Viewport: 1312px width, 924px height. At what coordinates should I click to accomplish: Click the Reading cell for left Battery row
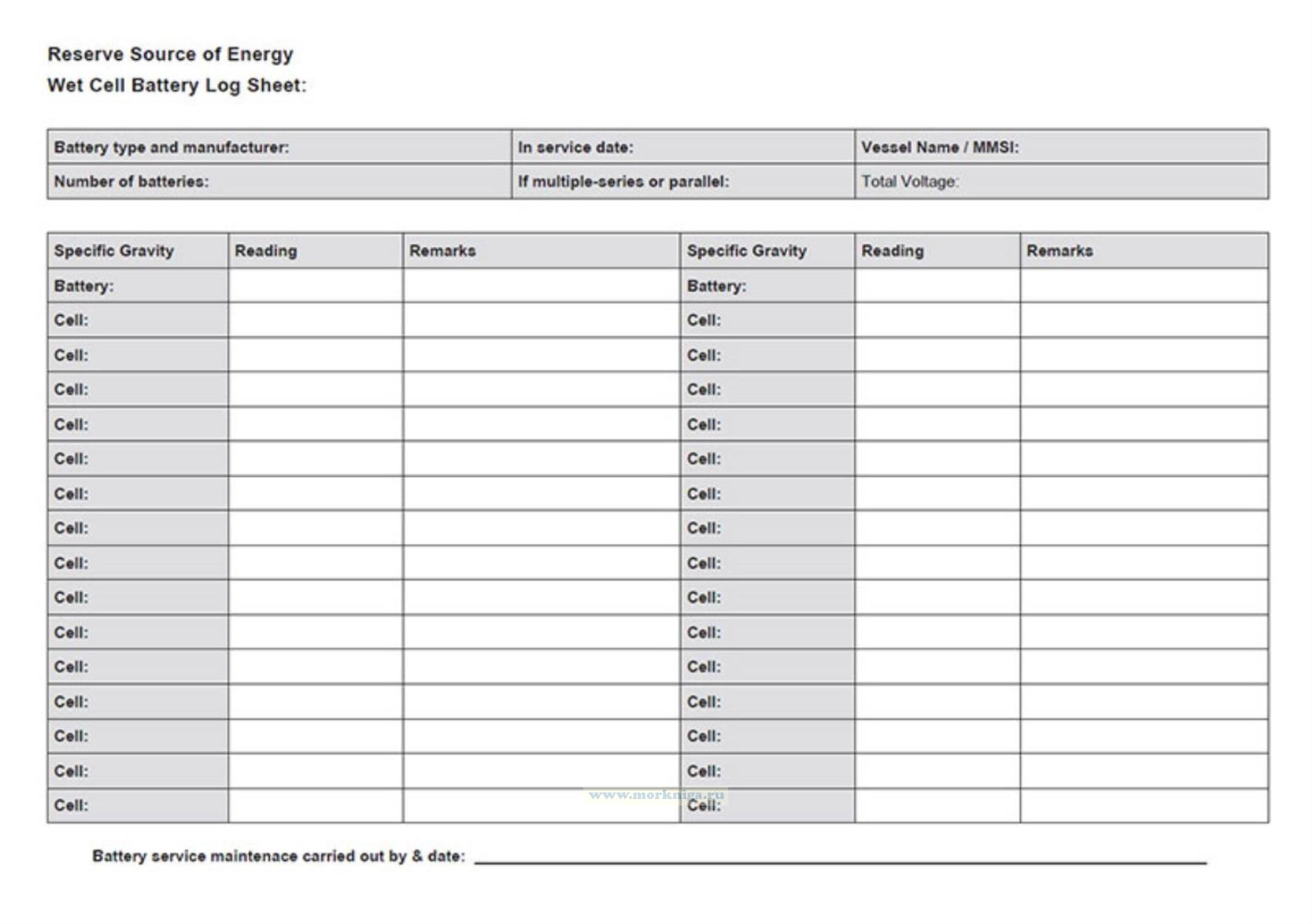[x=316, y=286]
